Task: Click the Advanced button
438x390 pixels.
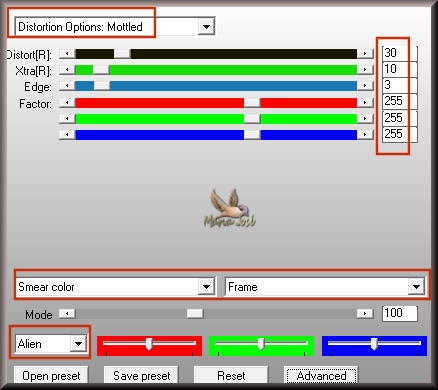Action: 321,376
